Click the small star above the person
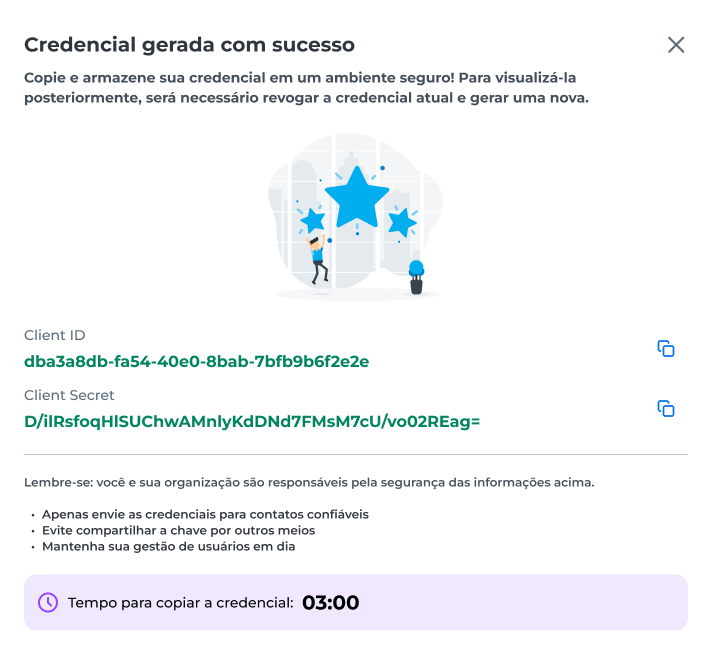 point(313,220)
